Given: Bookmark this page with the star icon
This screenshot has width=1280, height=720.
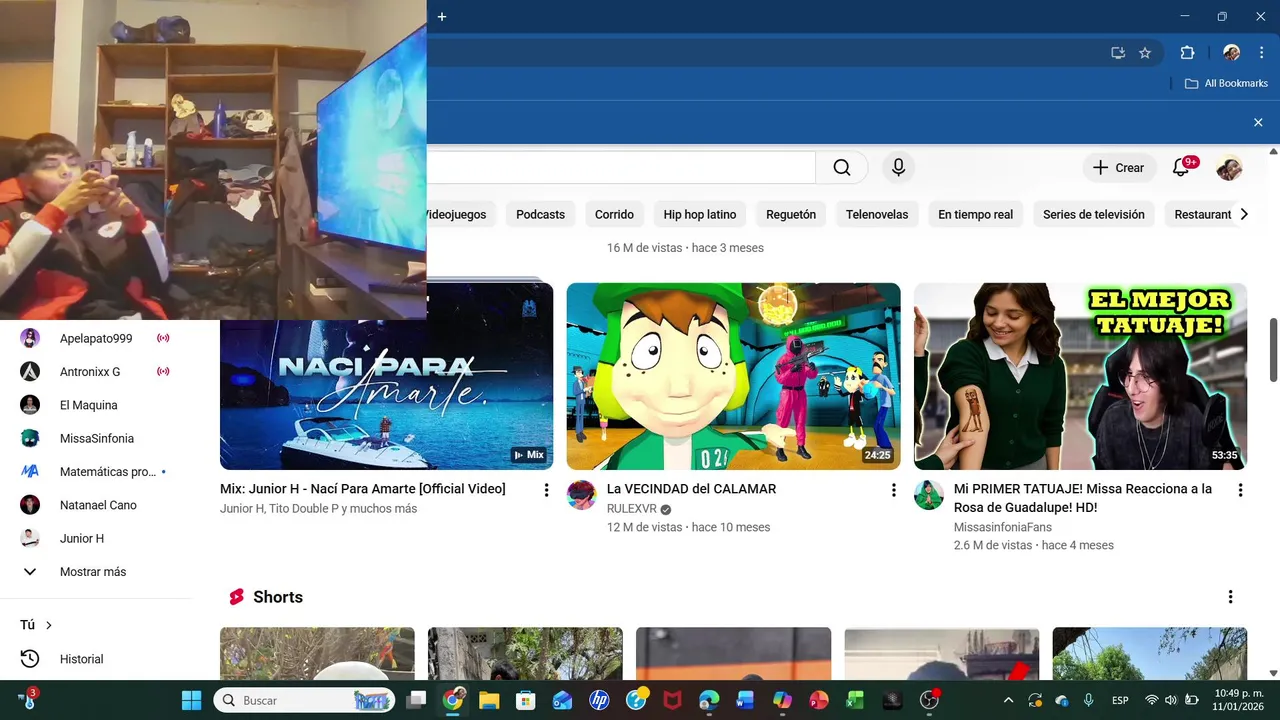Looking at the screenshot, I should click(1145, 53).
